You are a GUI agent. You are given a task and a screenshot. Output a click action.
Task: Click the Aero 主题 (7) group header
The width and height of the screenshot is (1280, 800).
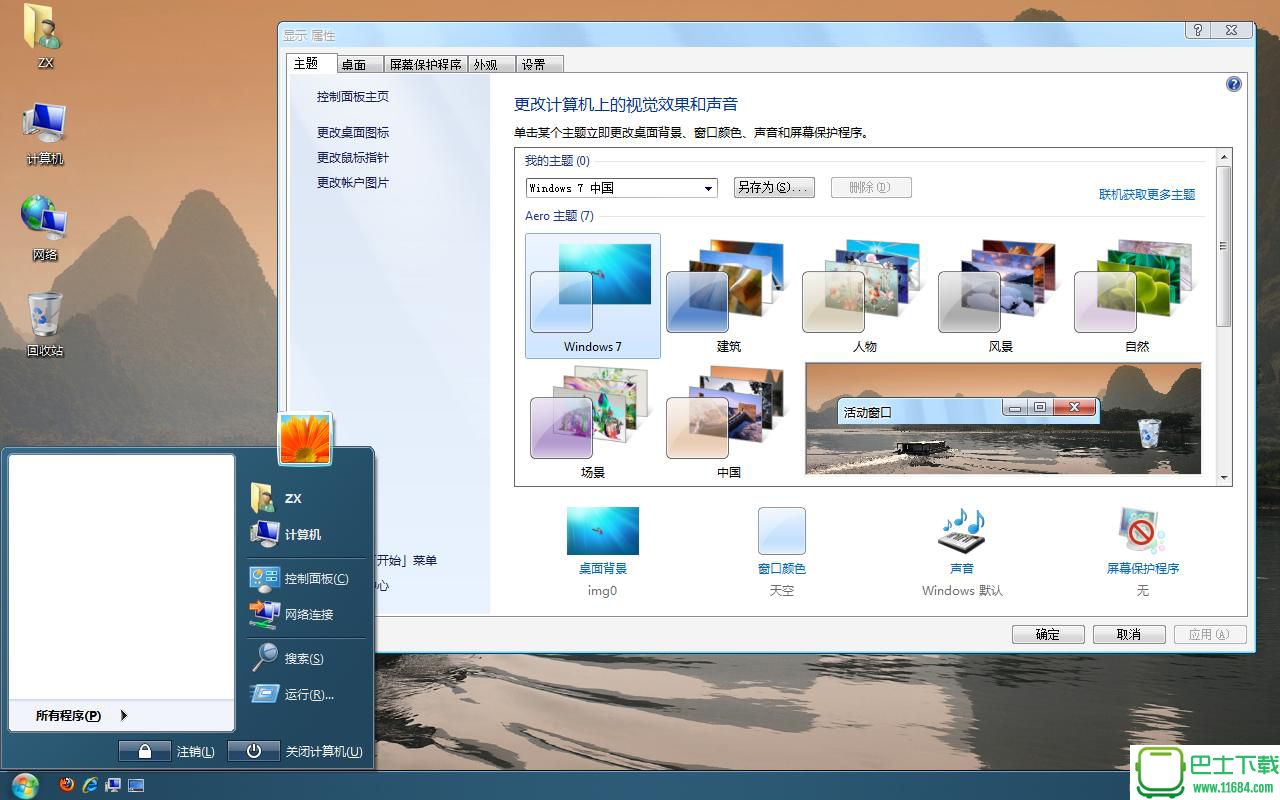(x=559, y=216)
